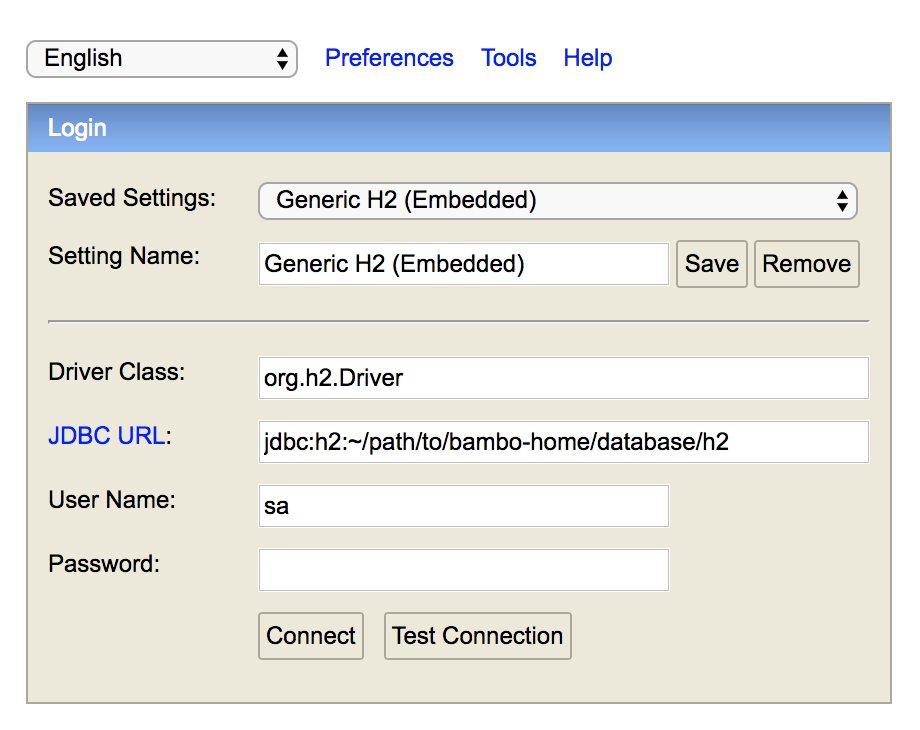Expand the Saved Settings dropdown

click(x=558, y=201)
